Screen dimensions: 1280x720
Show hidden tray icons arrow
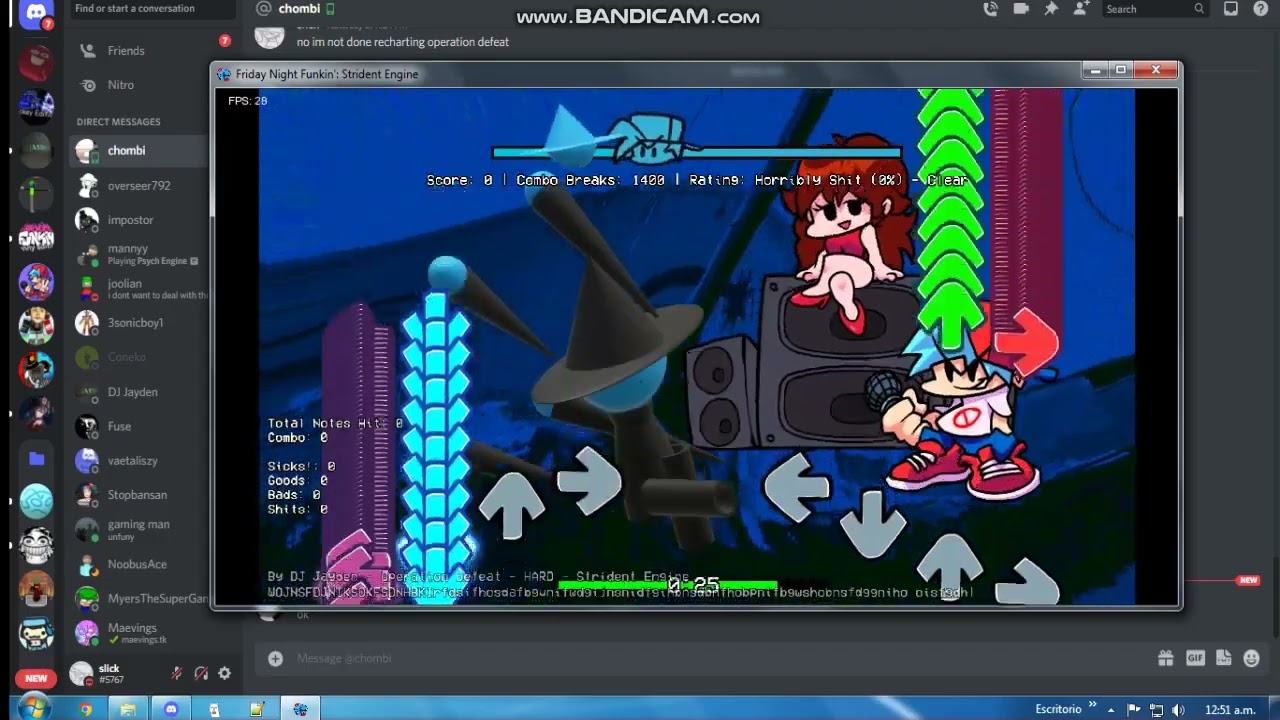[1111, 710]
